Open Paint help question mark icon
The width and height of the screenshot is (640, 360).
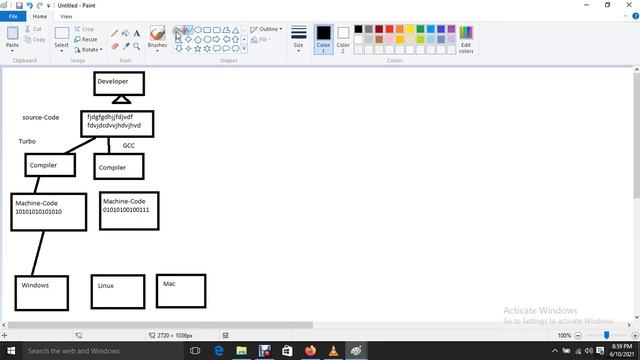coord(636,16)
